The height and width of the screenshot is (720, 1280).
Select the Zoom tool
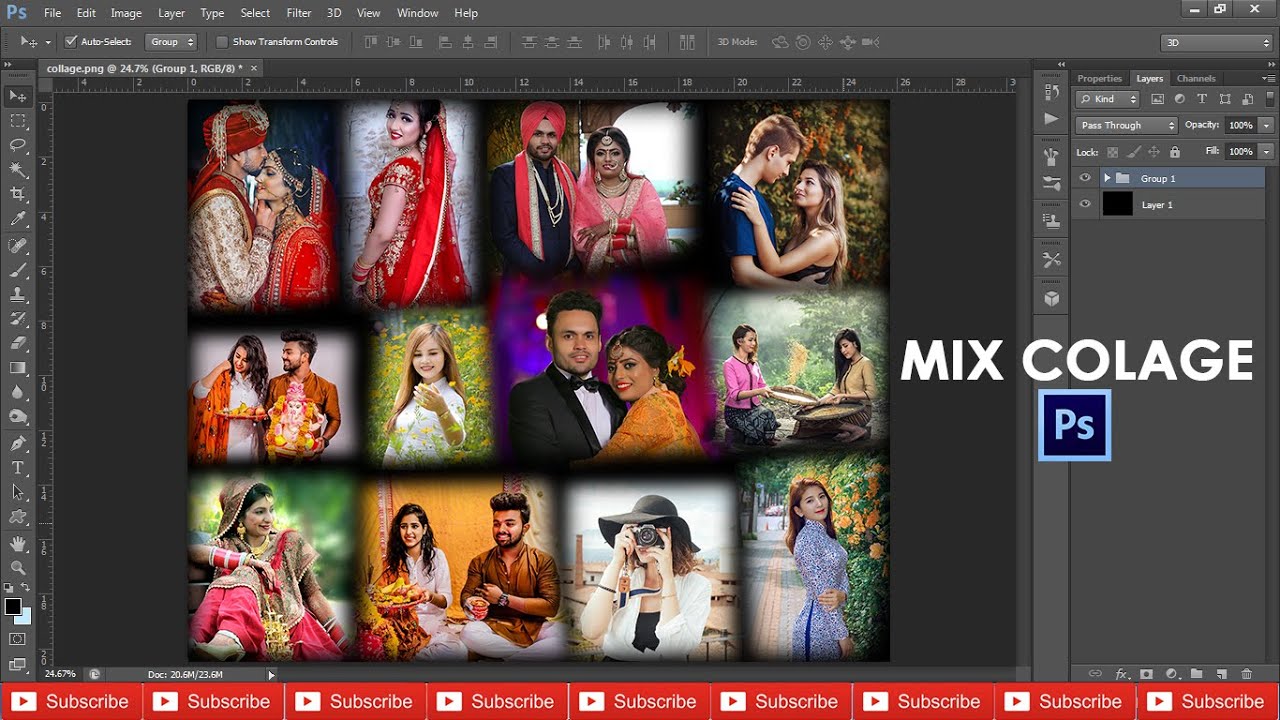[x=18, y=568]
